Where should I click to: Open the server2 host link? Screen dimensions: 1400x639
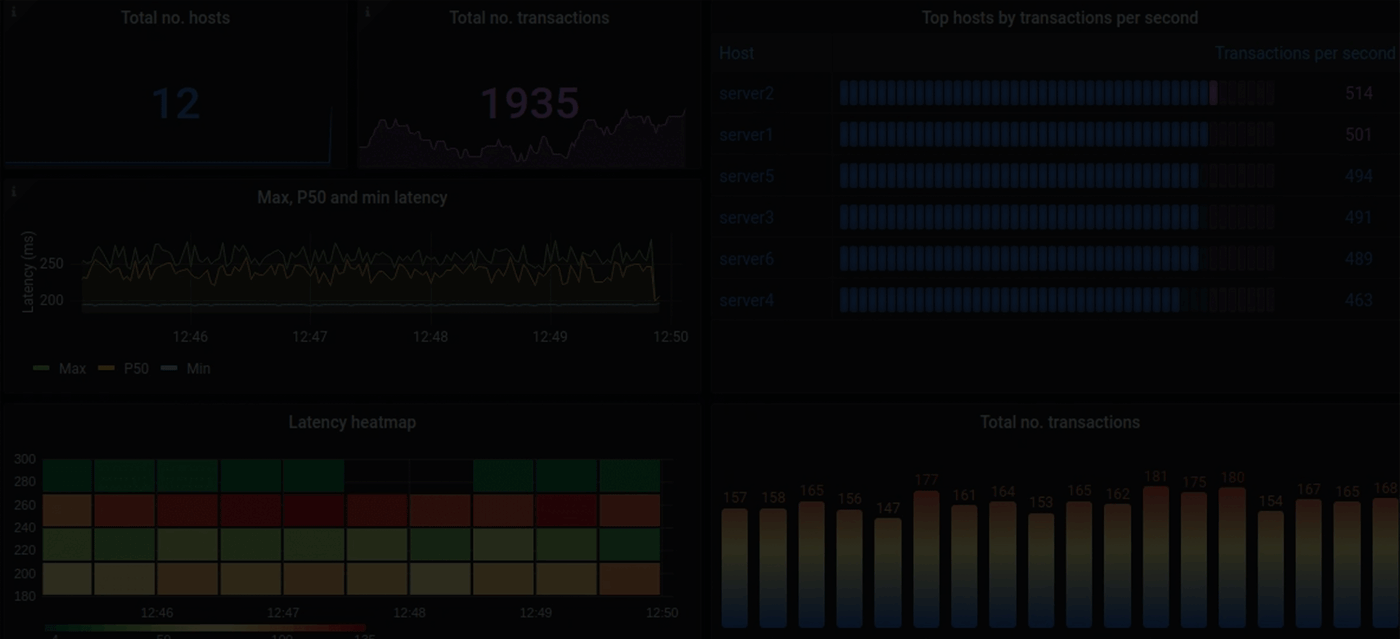(746, 94)
